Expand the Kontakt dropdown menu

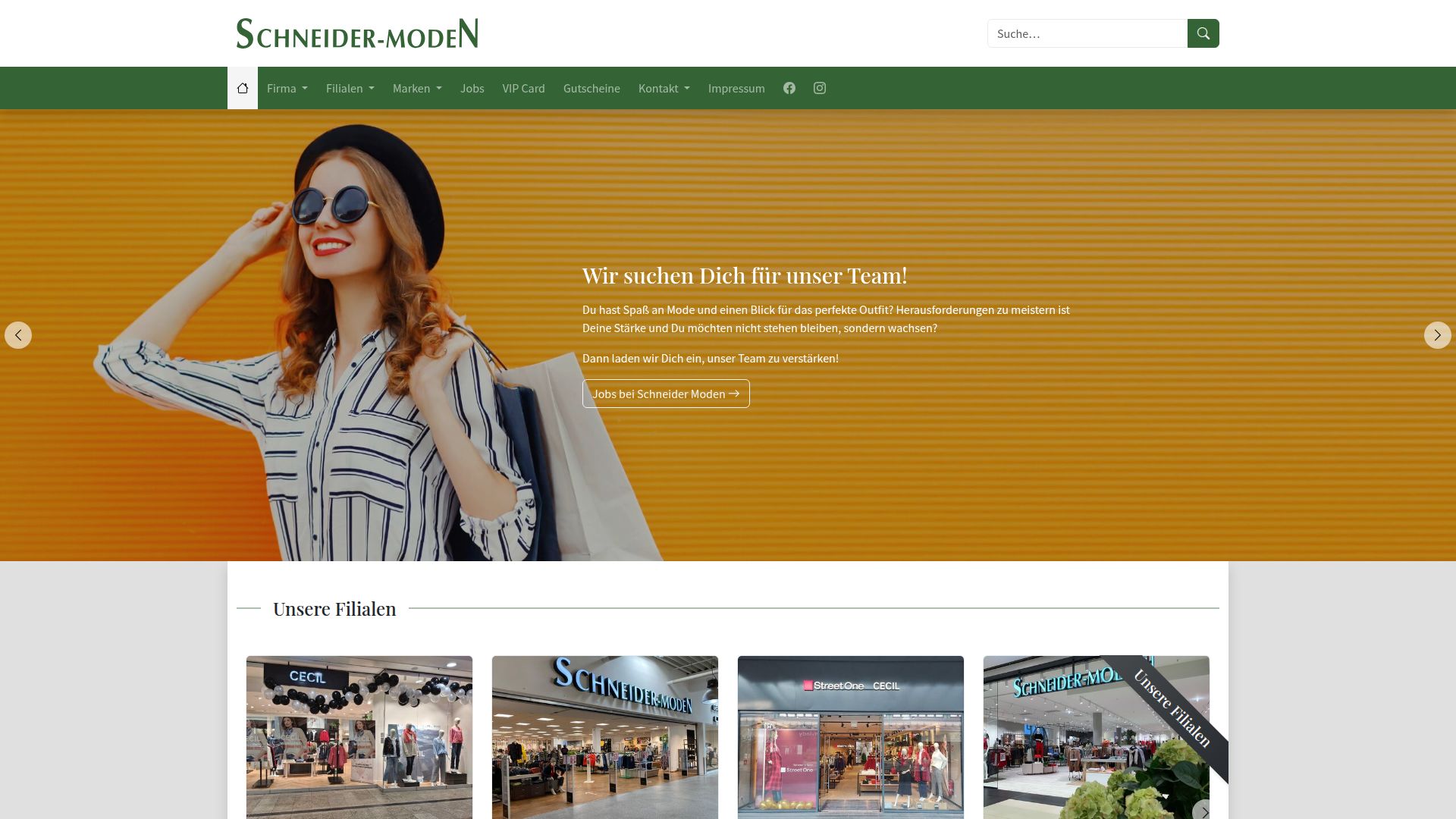click(664, 88)
